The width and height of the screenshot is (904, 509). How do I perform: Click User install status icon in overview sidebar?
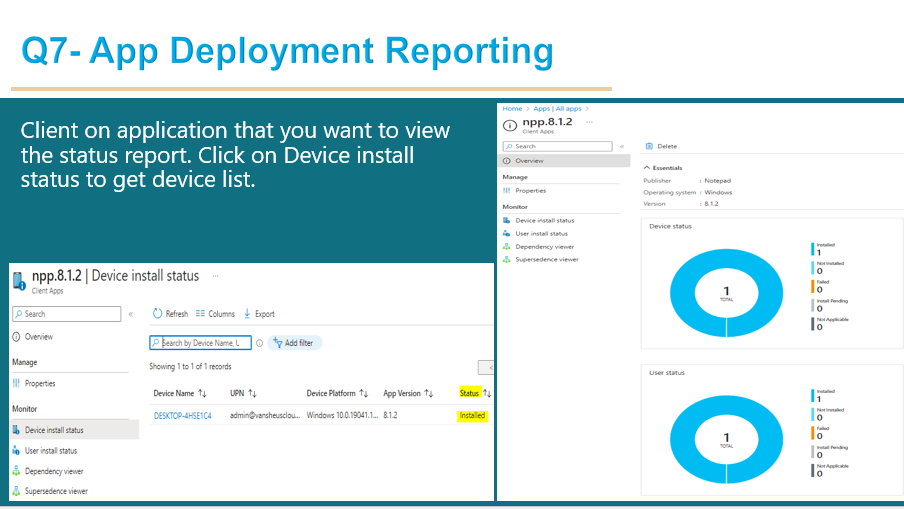coord(506,233)
